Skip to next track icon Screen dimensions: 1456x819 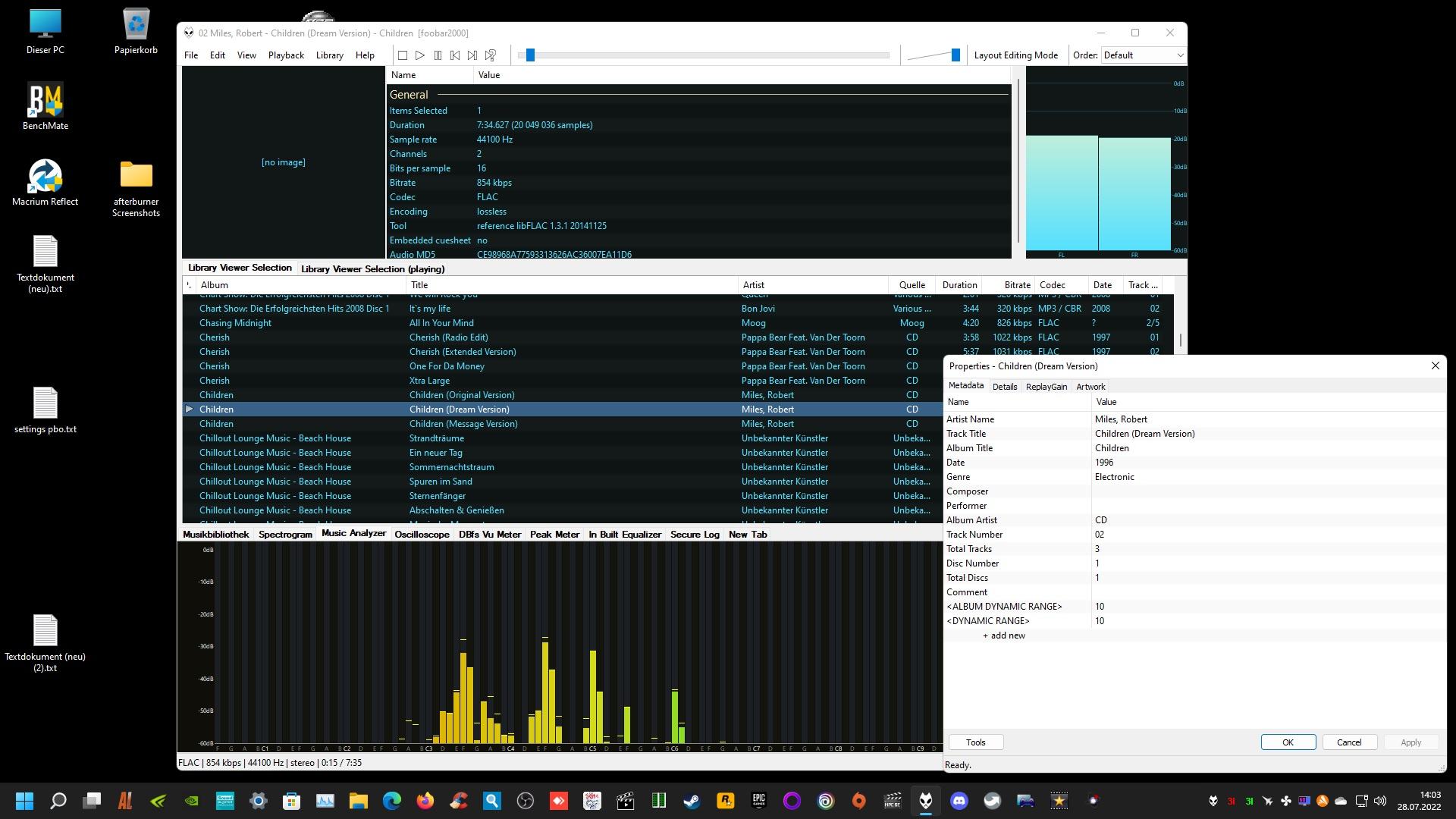(472, 55)
